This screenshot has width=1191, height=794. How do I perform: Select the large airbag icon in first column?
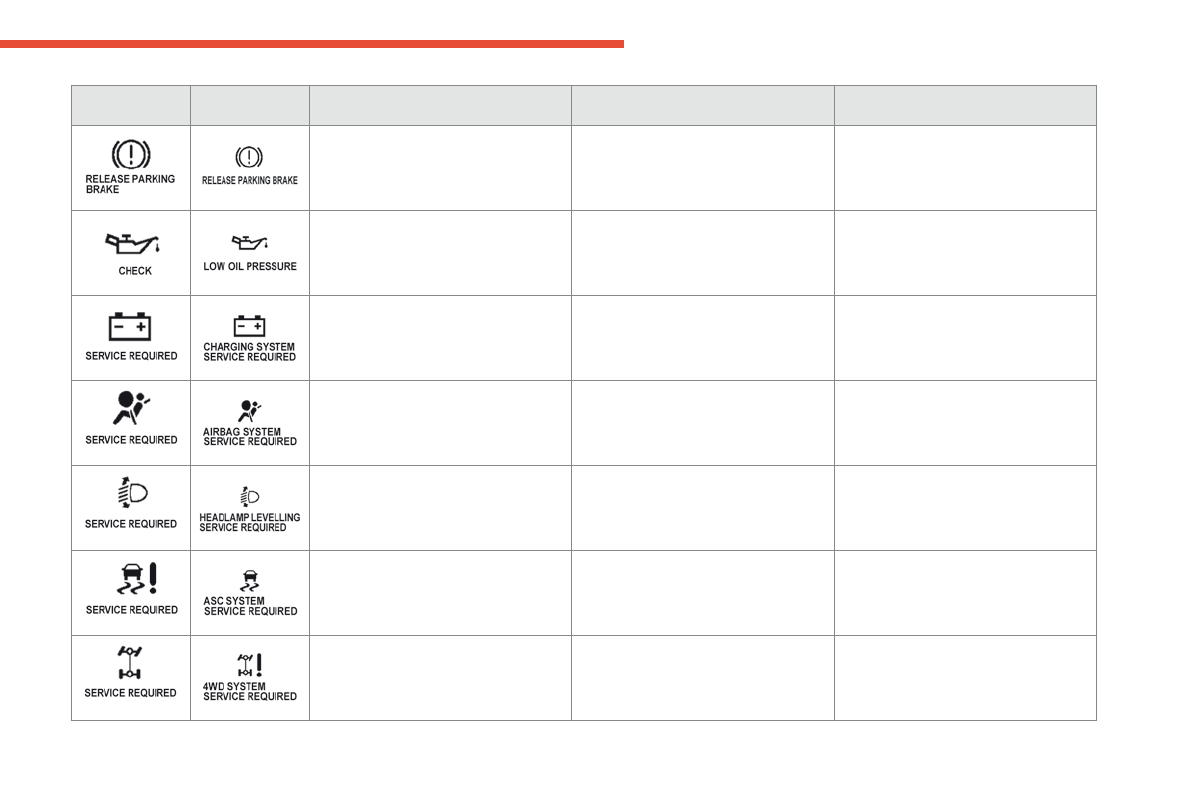(132, 410)
